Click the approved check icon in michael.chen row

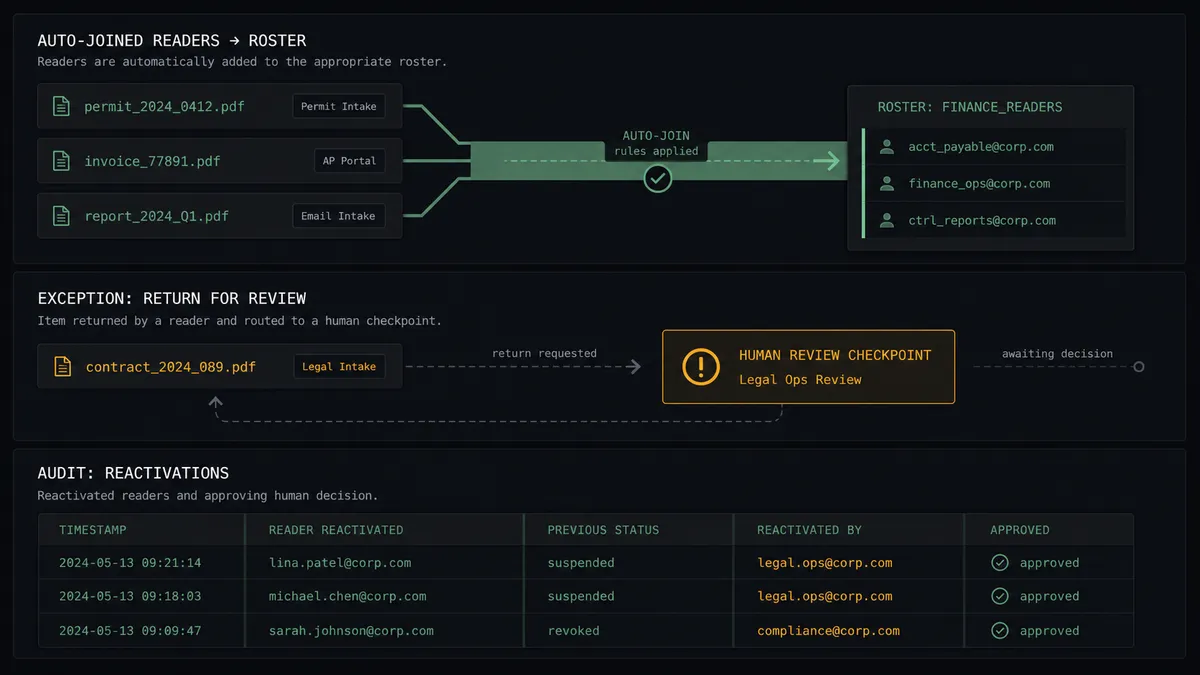(x=999, y=596)
